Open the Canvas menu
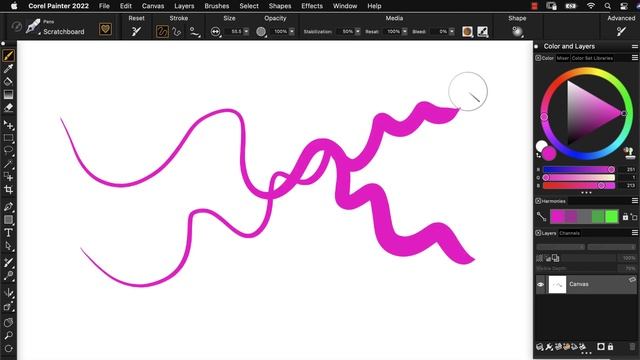Image resolution: width=640 pixels, height=360 pixels. click(x=153, y=6)
